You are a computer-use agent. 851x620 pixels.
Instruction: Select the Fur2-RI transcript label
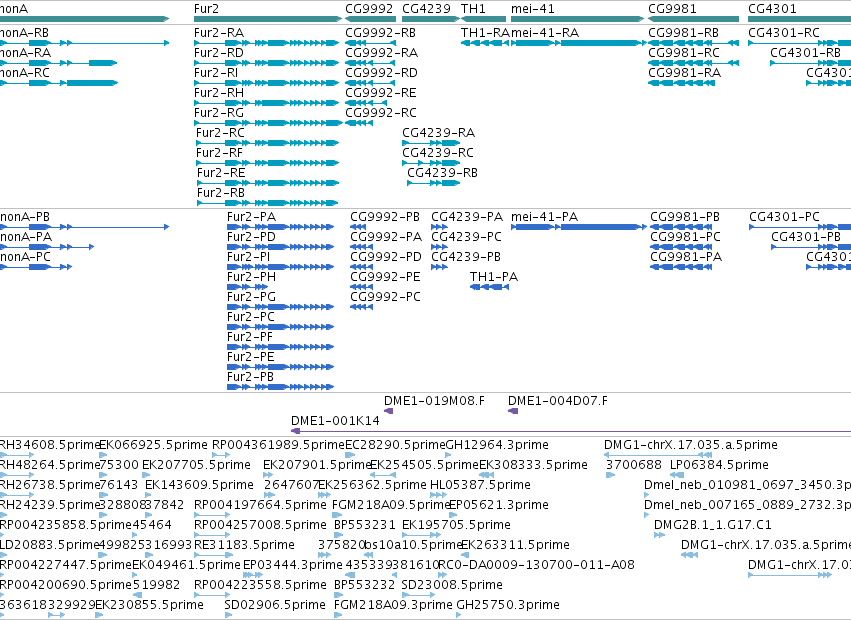(216, 73)
